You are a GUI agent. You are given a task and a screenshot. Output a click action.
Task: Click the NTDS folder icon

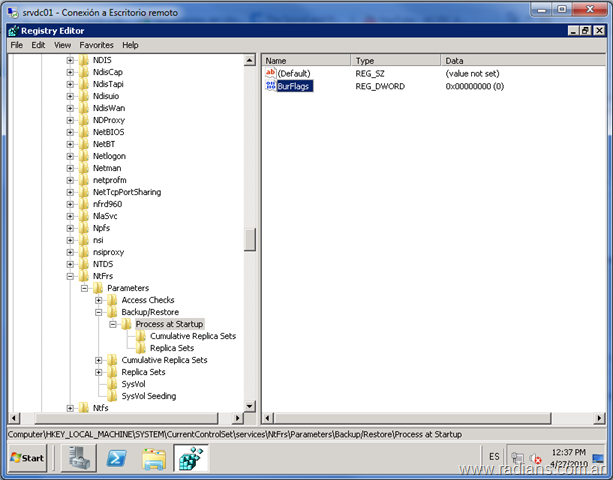[84, 264]
